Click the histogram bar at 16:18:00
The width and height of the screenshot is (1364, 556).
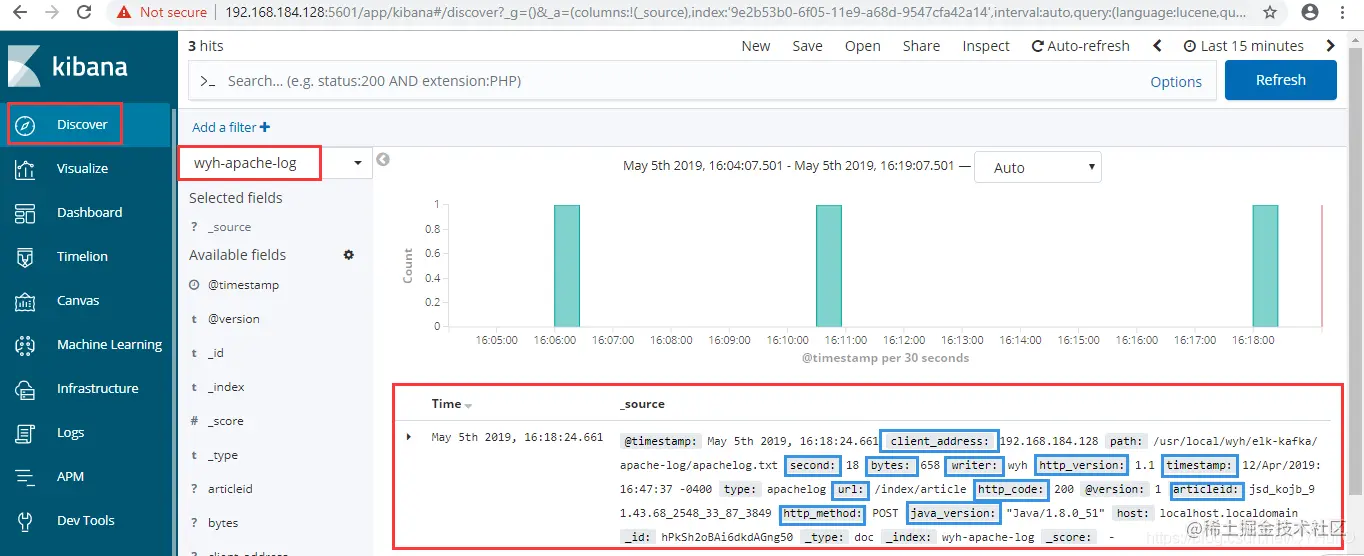tap(1265, 265)
